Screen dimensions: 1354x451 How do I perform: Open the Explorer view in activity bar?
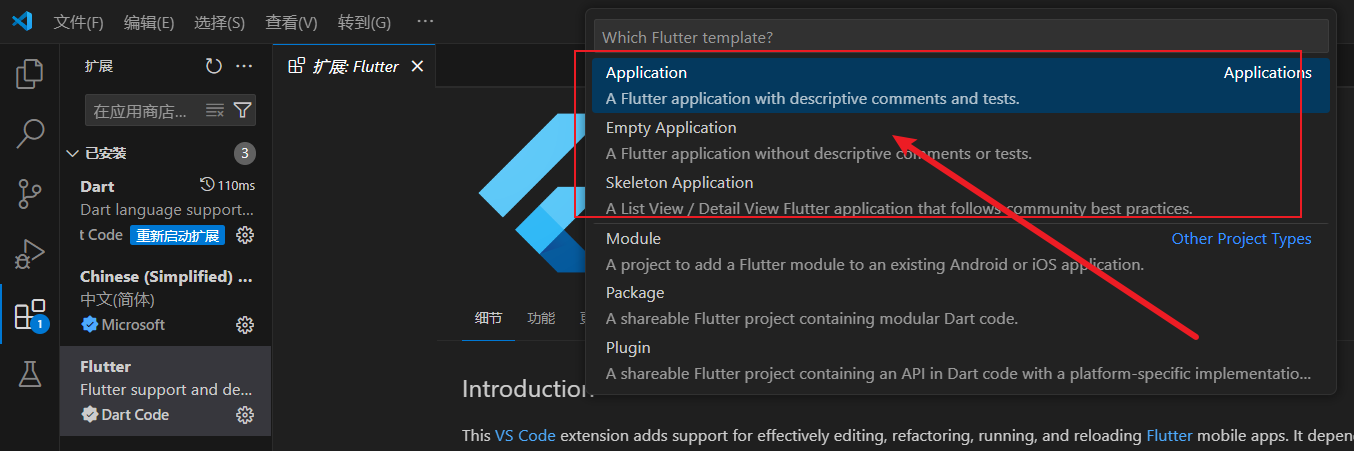click(30, 73)
